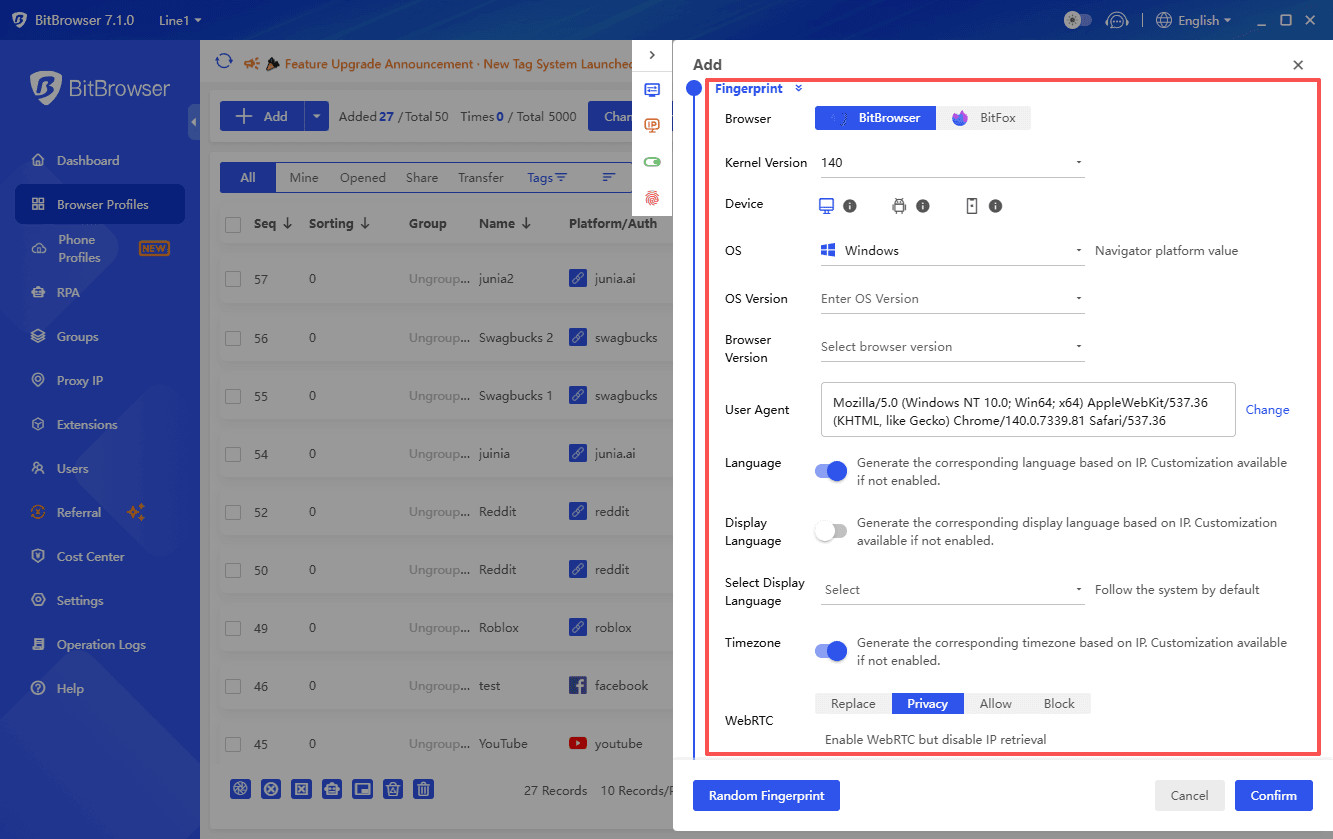Click the Change link beside User Agent

(x=1267, y=410)
